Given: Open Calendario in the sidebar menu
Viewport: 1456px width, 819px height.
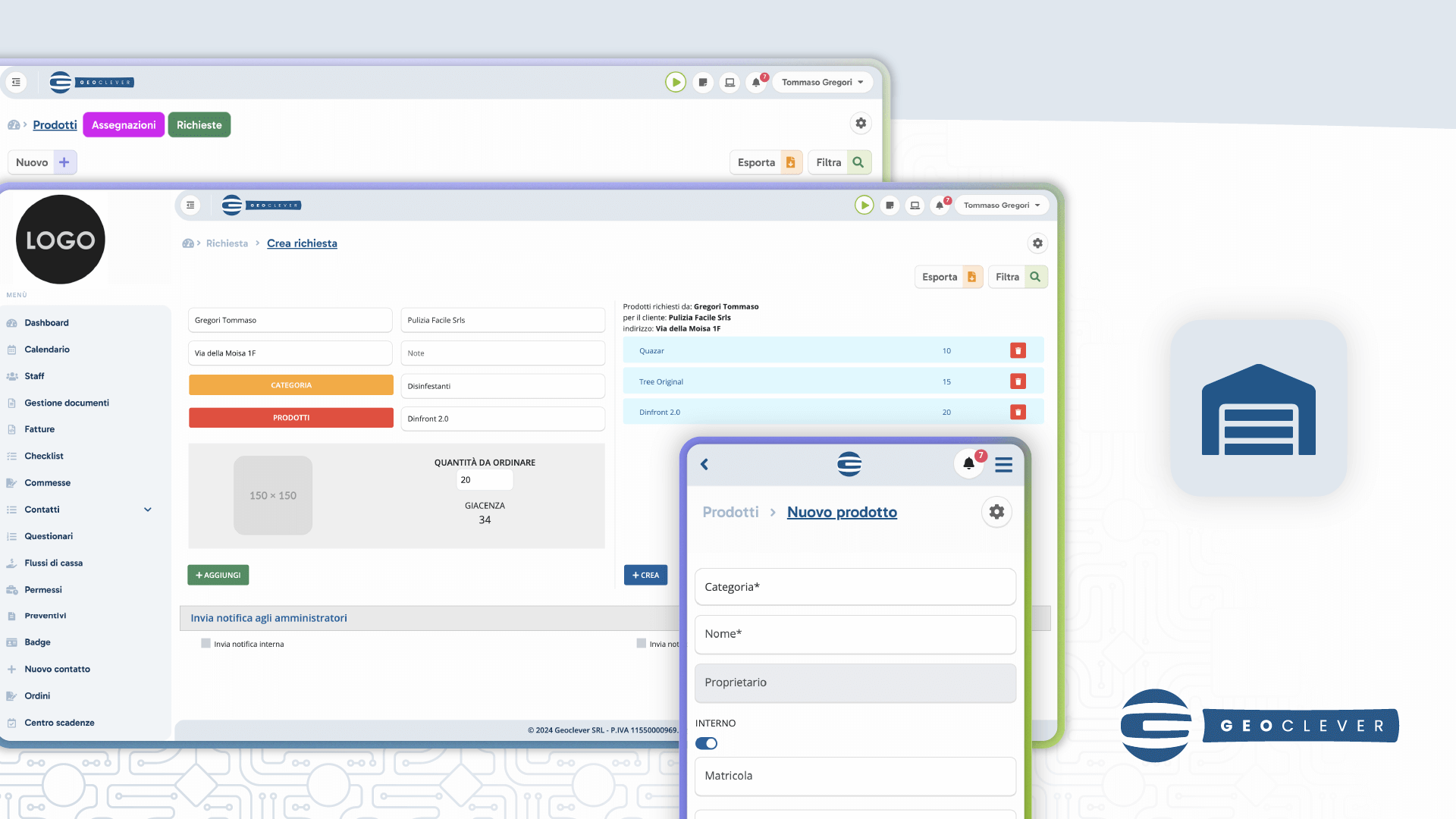Looking at the screenshot, I should [47, 350].
